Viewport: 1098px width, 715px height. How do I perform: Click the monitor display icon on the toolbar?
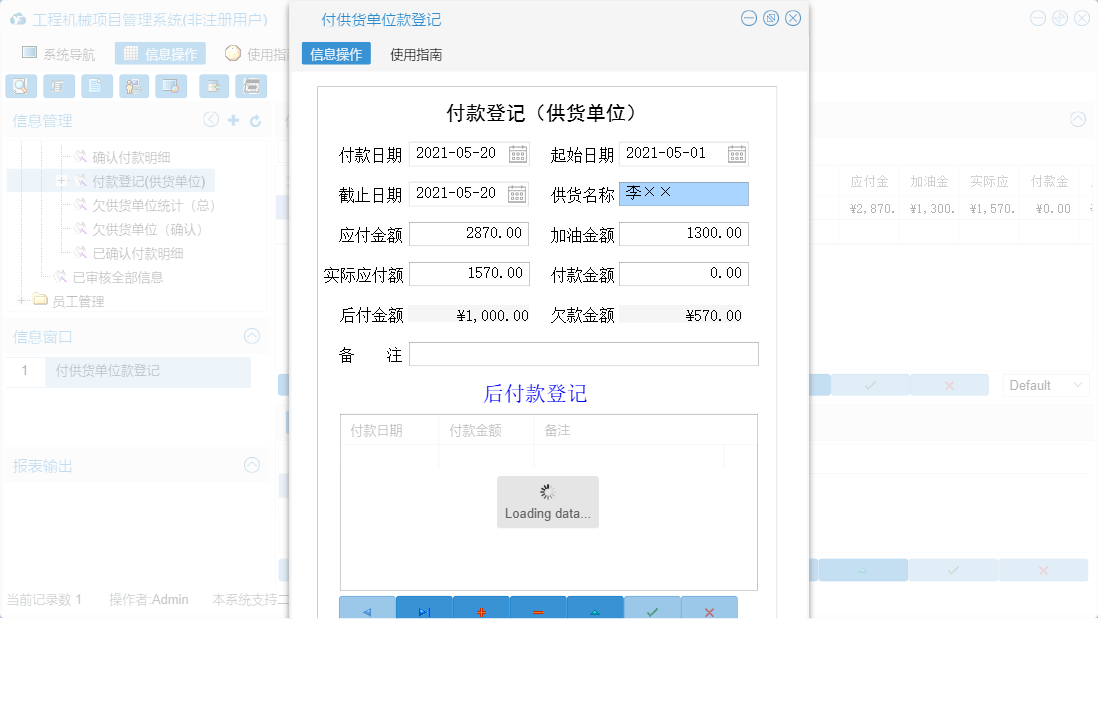pyautogui.click(x=171, y=86)
